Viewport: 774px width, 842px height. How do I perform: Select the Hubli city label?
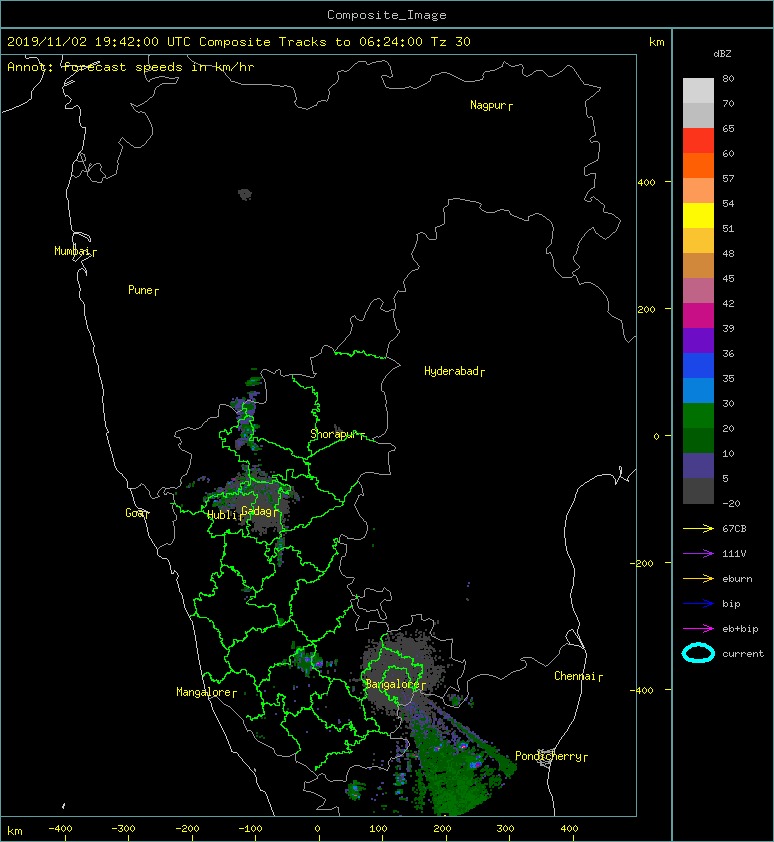pos(225,516)
